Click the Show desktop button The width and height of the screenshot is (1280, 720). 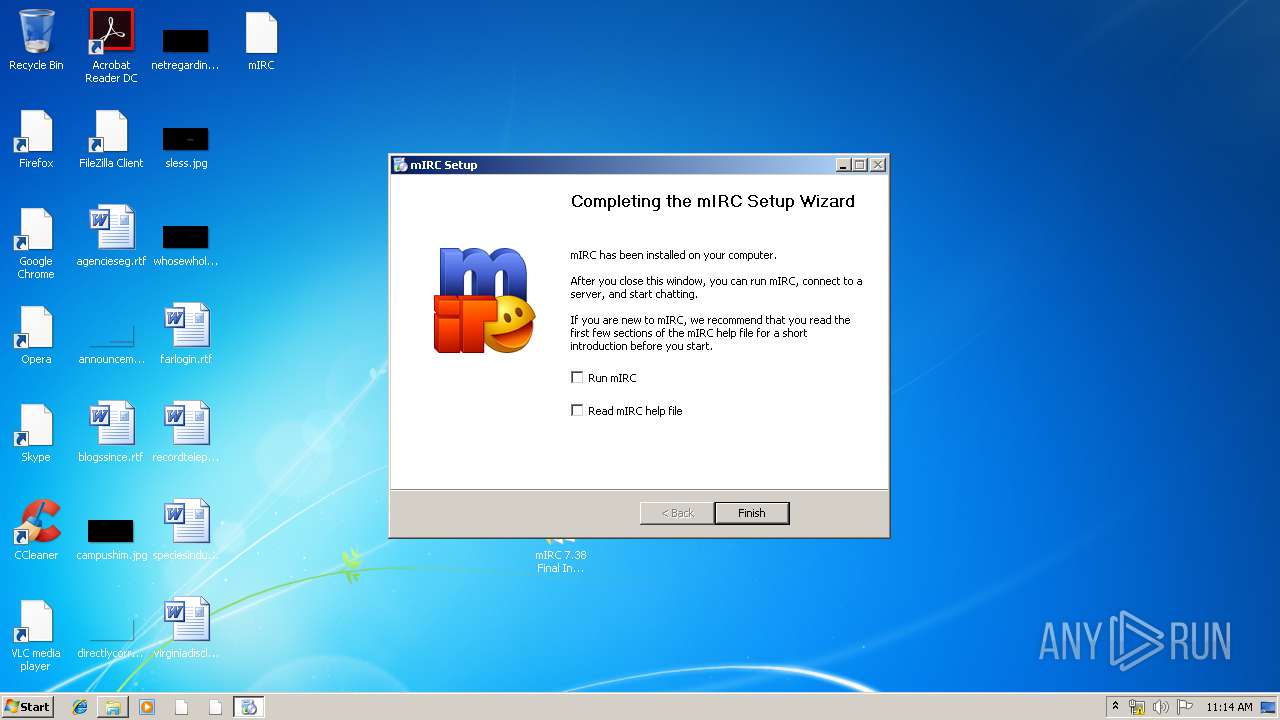point(1268,707)
